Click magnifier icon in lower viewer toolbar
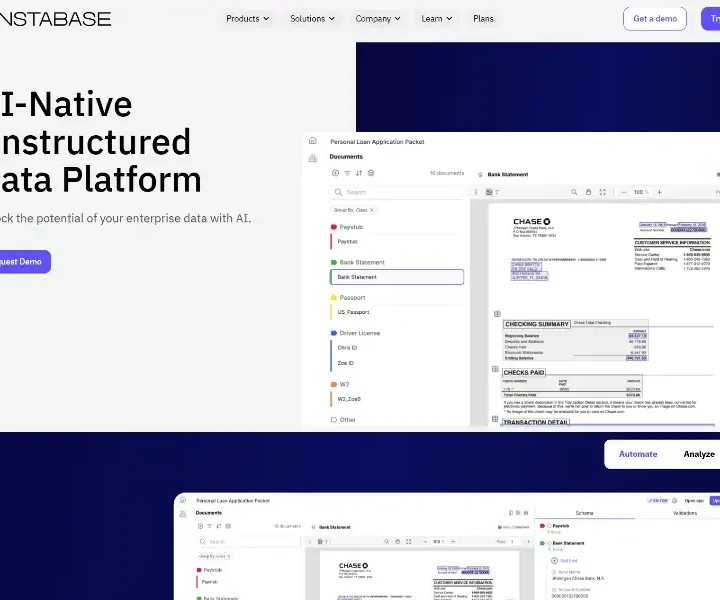 tap(387, 542)
